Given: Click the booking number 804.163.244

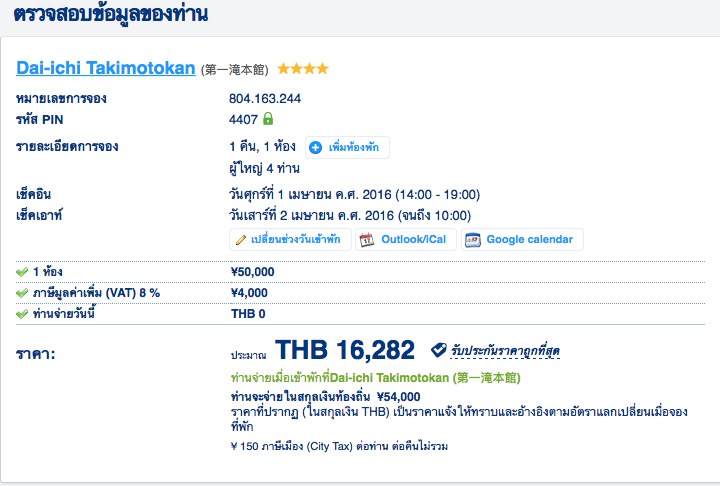Looking at the screenshot, I should pyautogui.click(x=265, y=99).
